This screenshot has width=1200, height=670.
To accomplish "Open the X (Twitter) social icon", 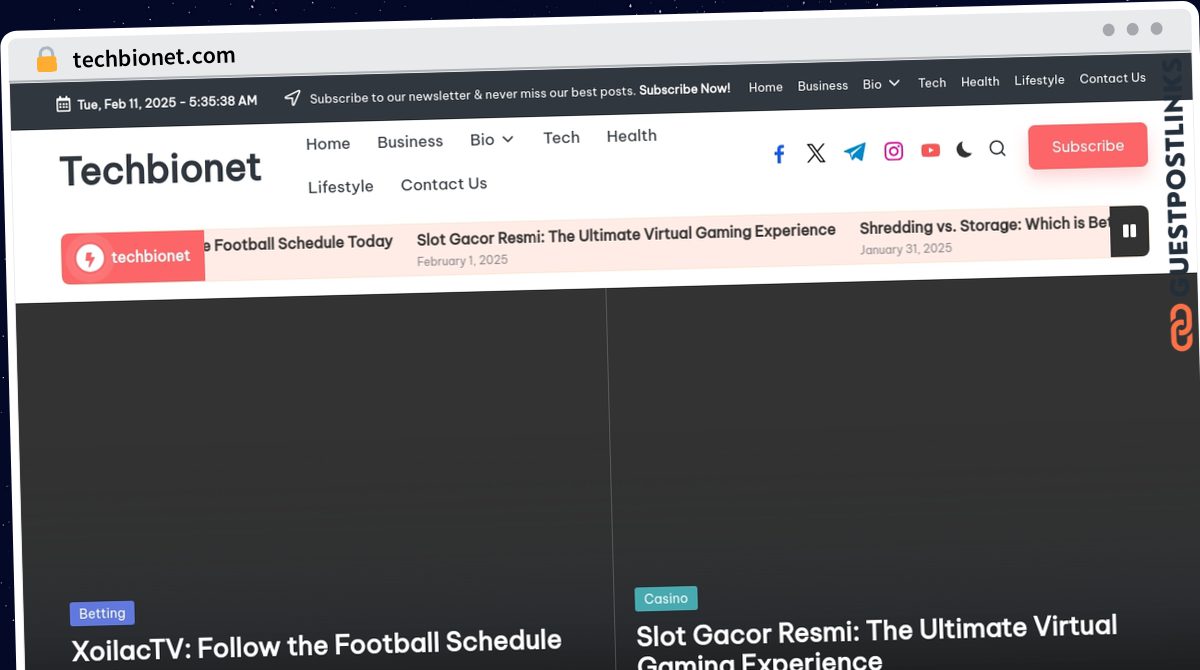I will point(816,153).
